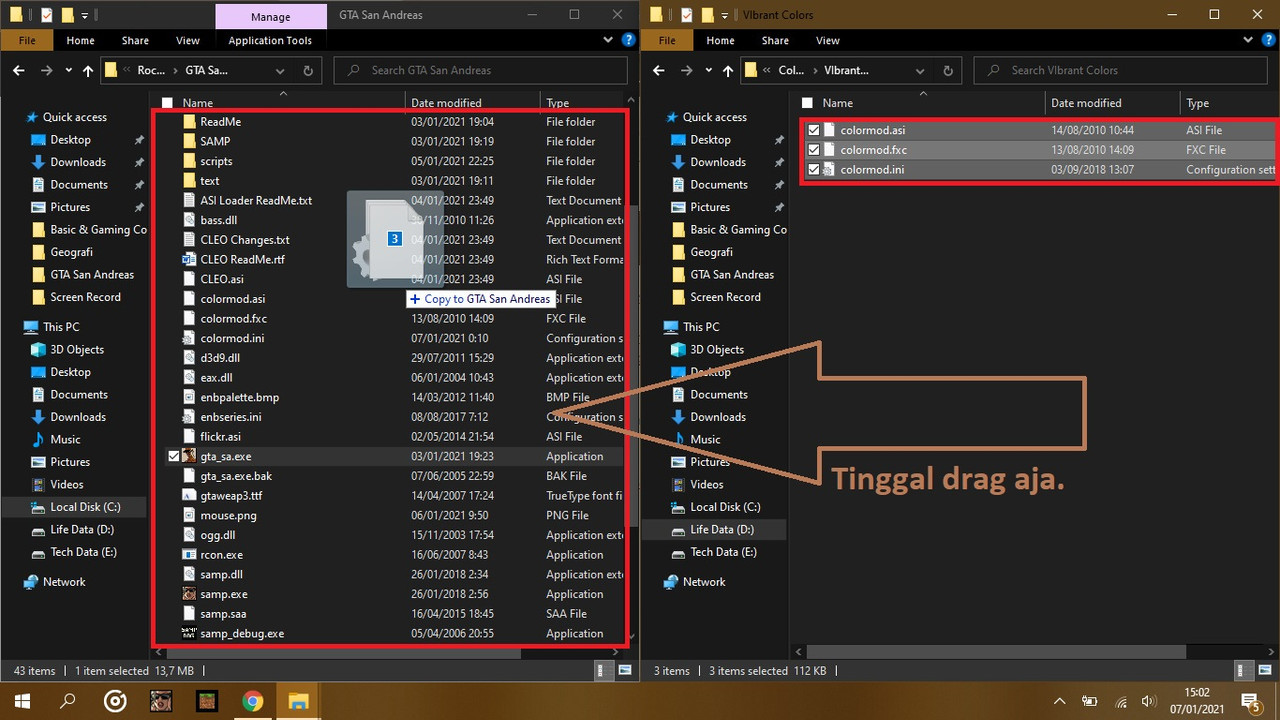The width and height of the screenshot is (1280, 720).
Task: Uncheck colormod.asi checkbox in Vibrant Colors window
Action: [x=814, y=130]
